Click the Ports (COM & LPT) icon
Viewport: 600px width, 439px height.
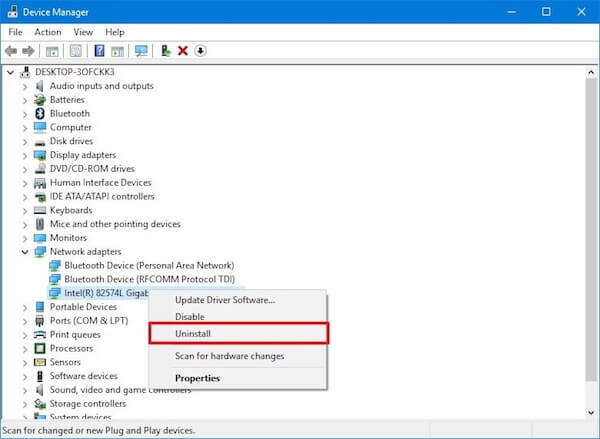(40, 321)
